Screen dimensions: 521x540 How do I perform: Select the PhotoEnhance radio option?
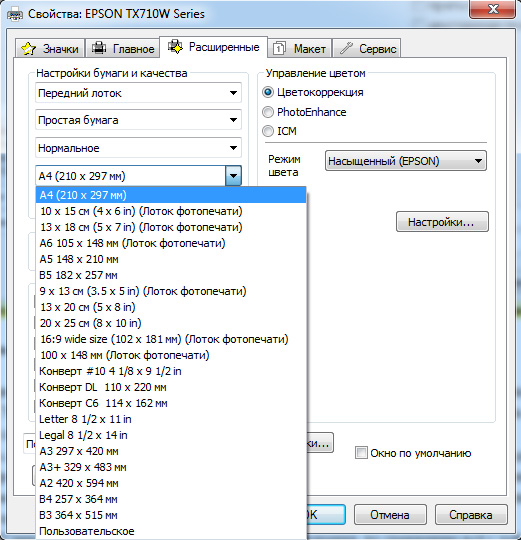[x=268, y=112]
